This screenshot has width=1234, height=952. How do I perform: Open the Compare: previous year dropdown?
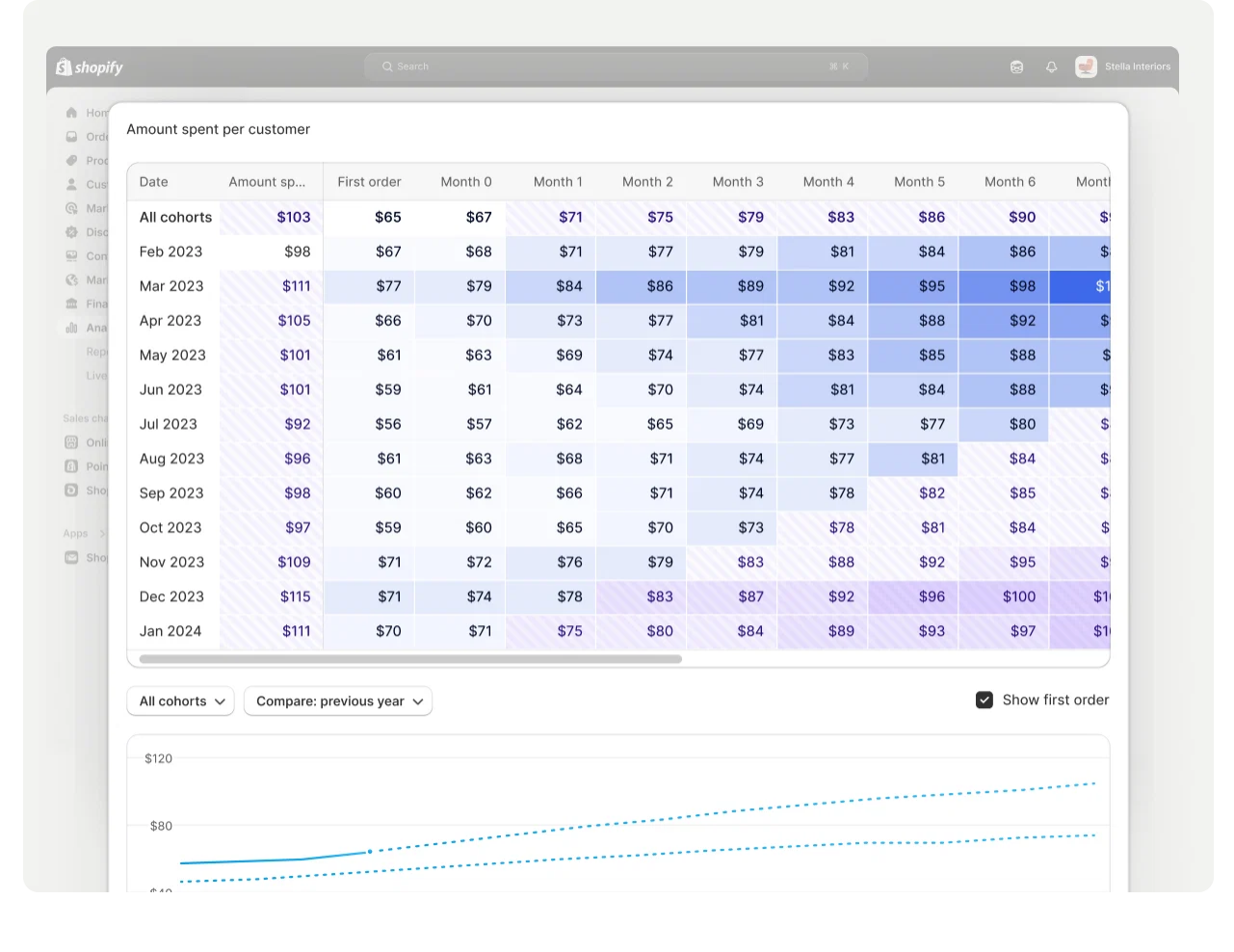click(338, 701)
